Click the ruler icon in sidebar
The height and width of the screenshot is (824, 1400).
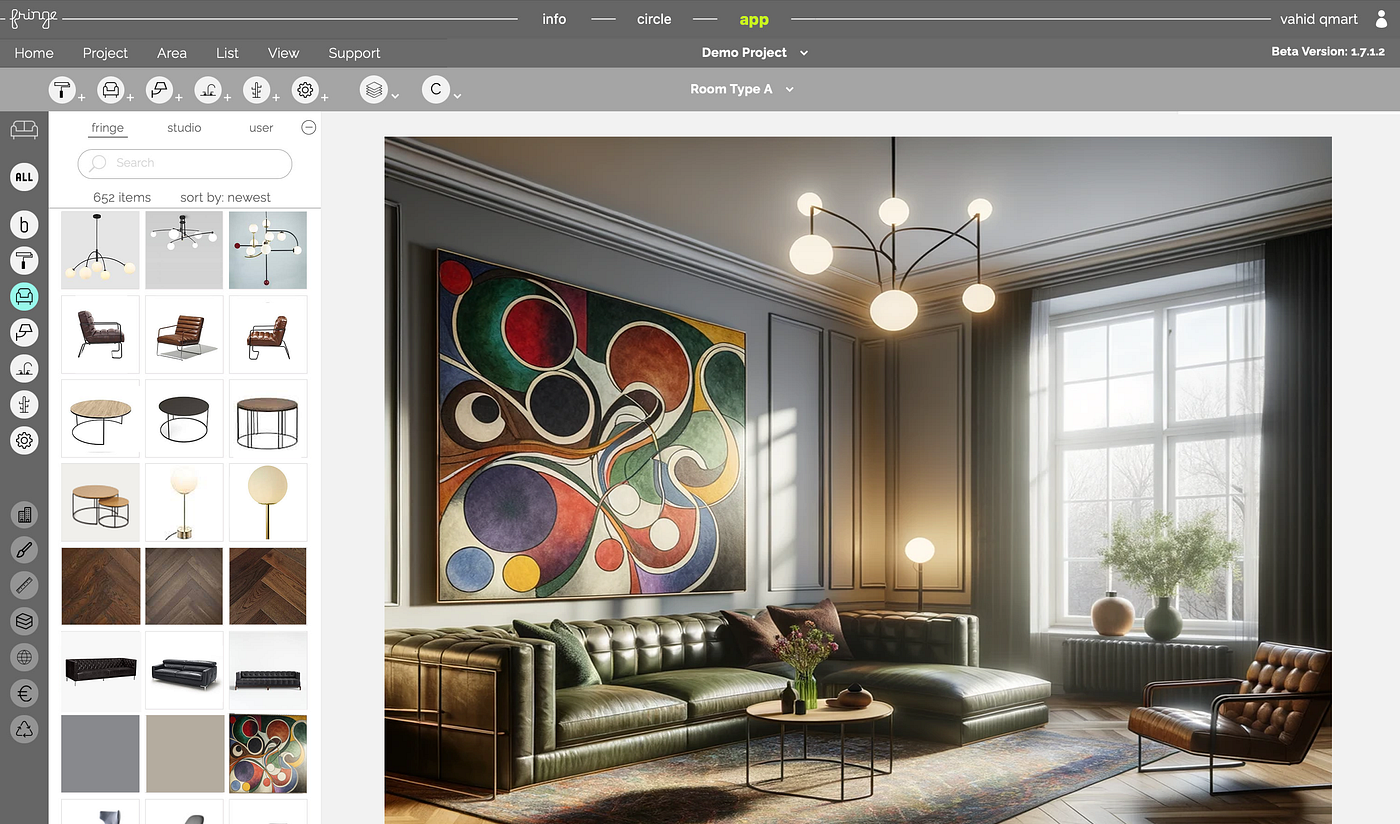(24, 586)
